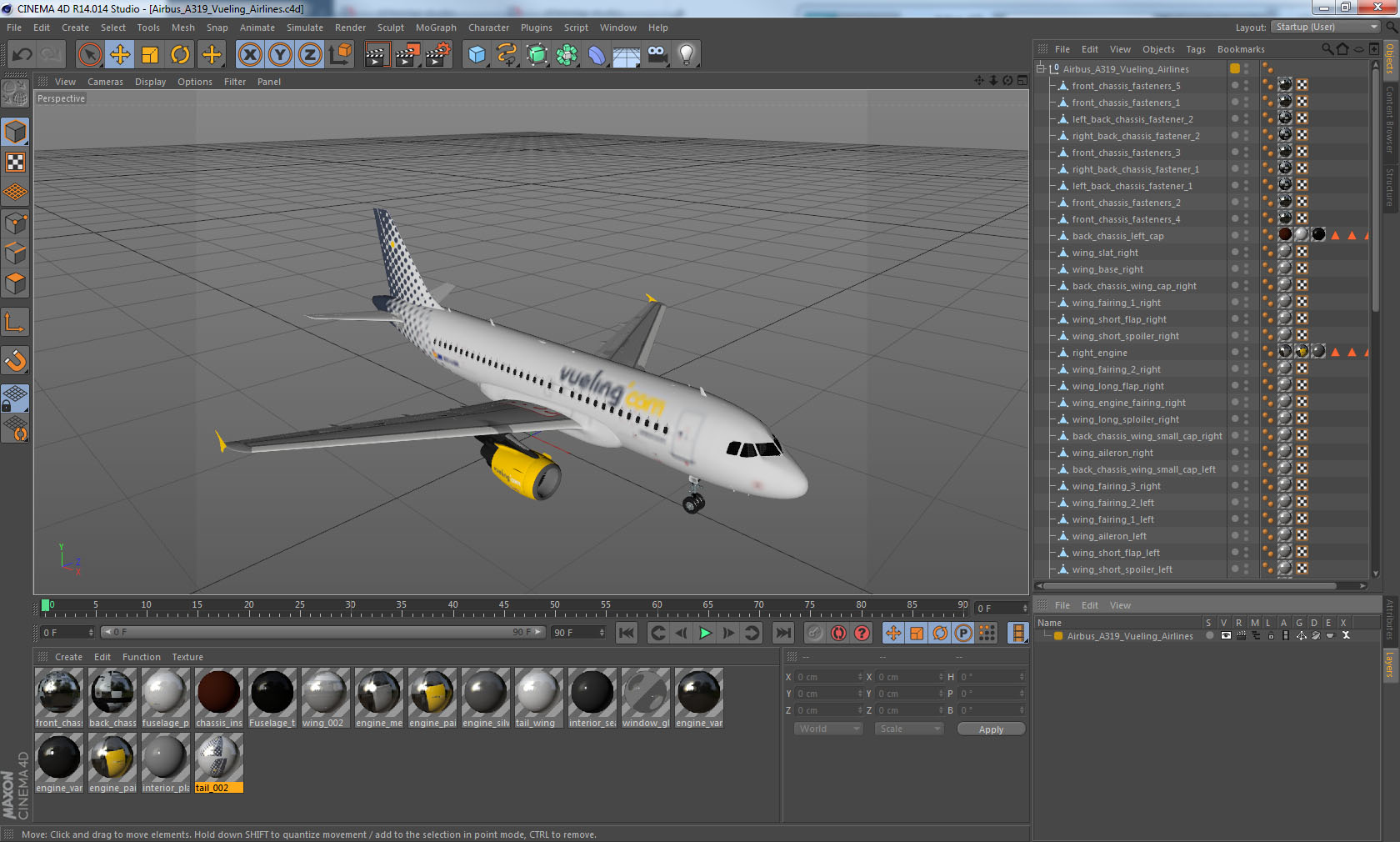Open the MoGraph menu
Viewport: 1400px width, 842px height.
pyautogui.click(x=436, y=28)
